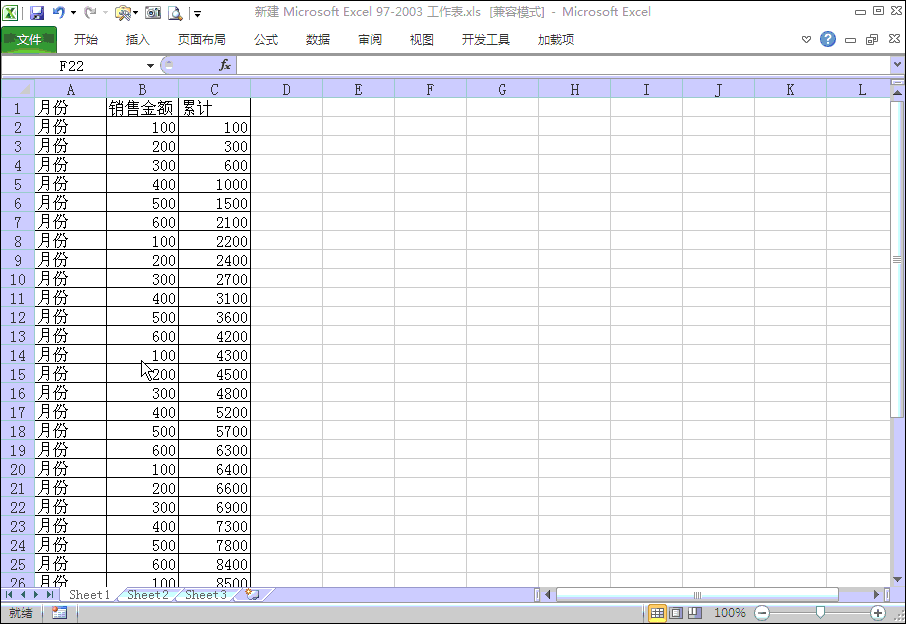This screenshot has height=624, width=906.
Task: Click the Undo arrow icon
Action: (x=58, y=12)
